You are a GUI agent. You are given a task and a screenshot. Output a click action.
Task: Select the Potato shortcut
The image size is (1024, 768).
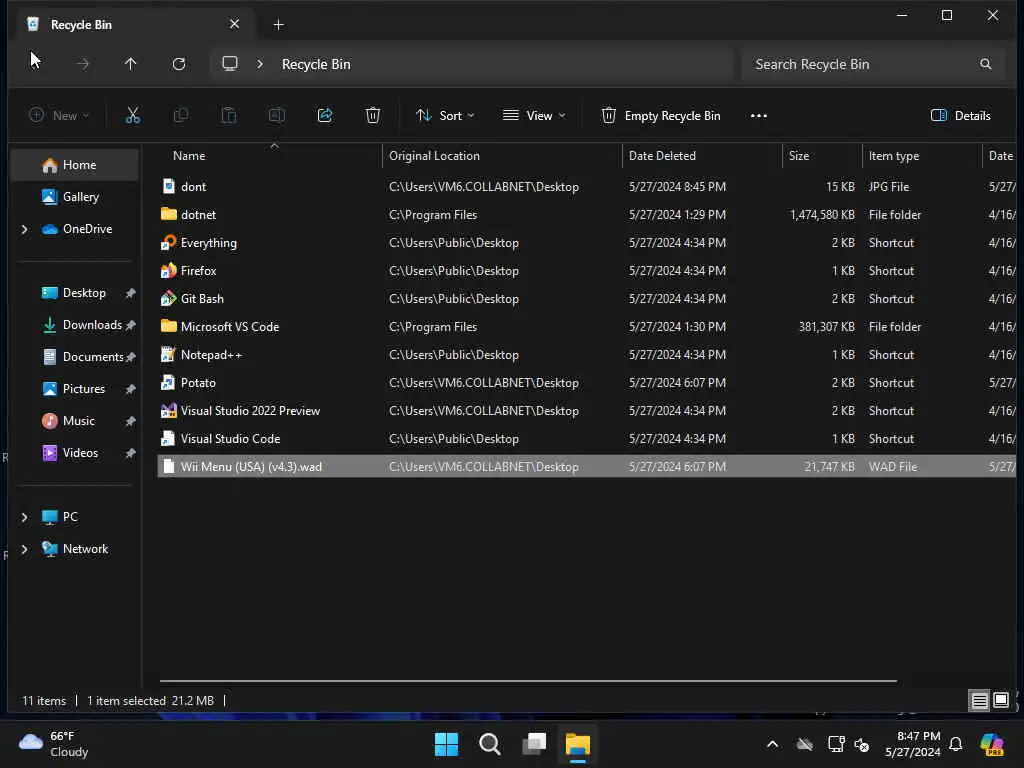(x=586, y=383)
